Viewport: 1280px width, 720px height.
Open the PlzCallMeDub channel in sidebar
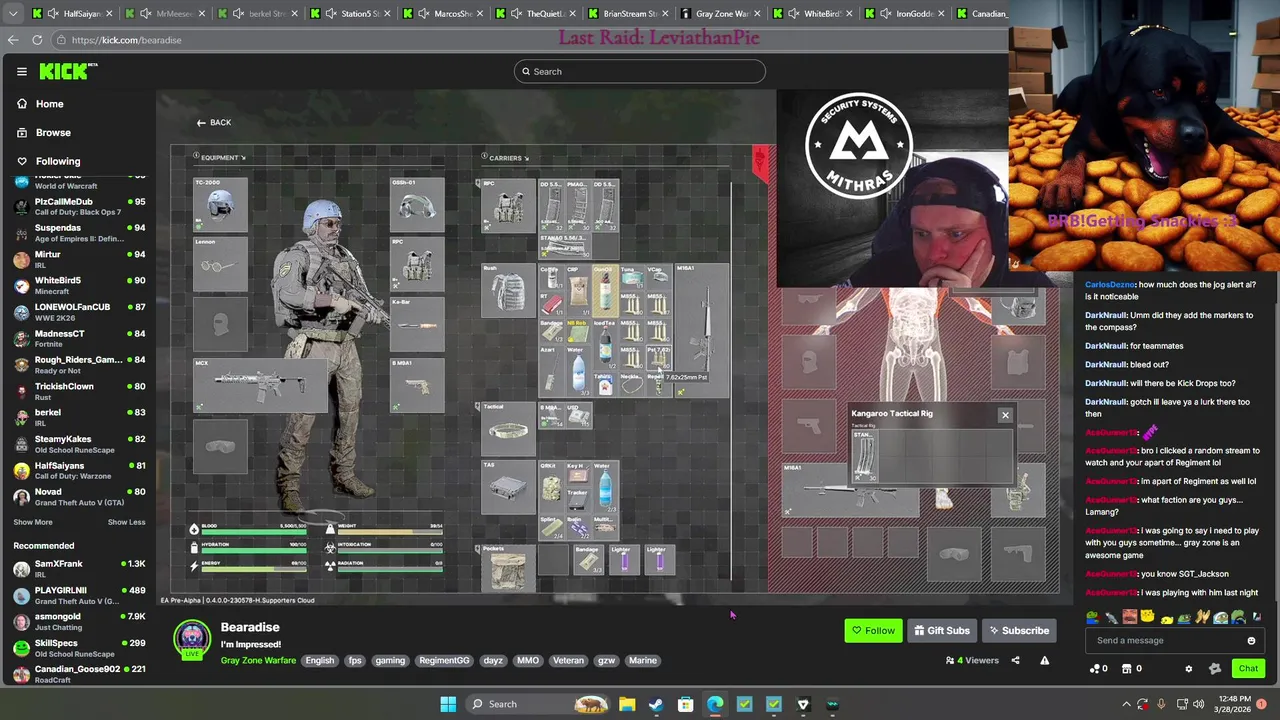pos(80,206)
